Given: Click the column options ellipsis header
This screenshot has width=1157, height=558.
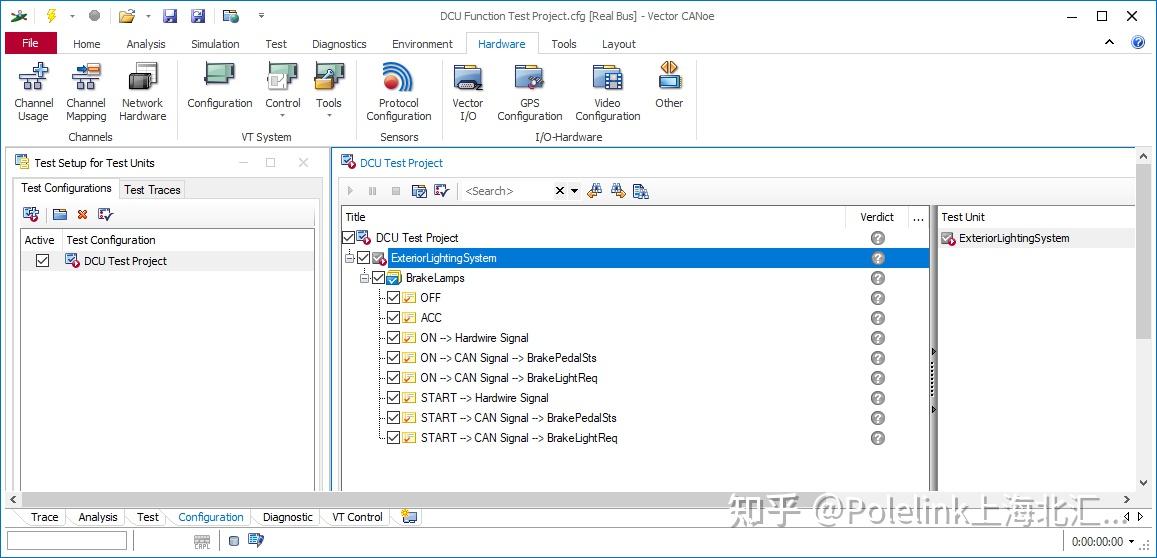Looking at the screenshot, I should coord(918,217).
